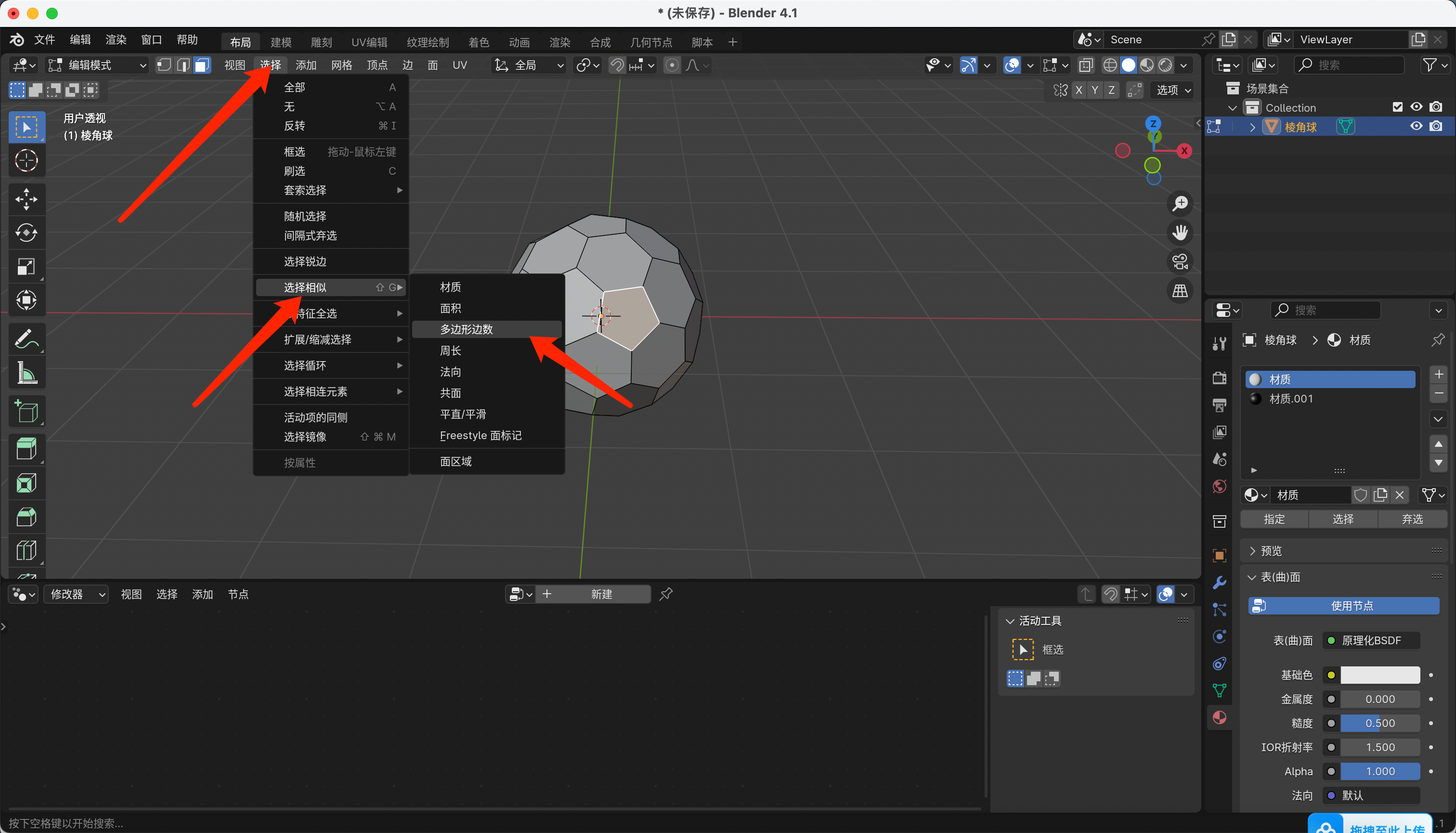Activate the Annotate pencil tool
This screenshot has height=833, width=1456.
(x=26, y=338)
